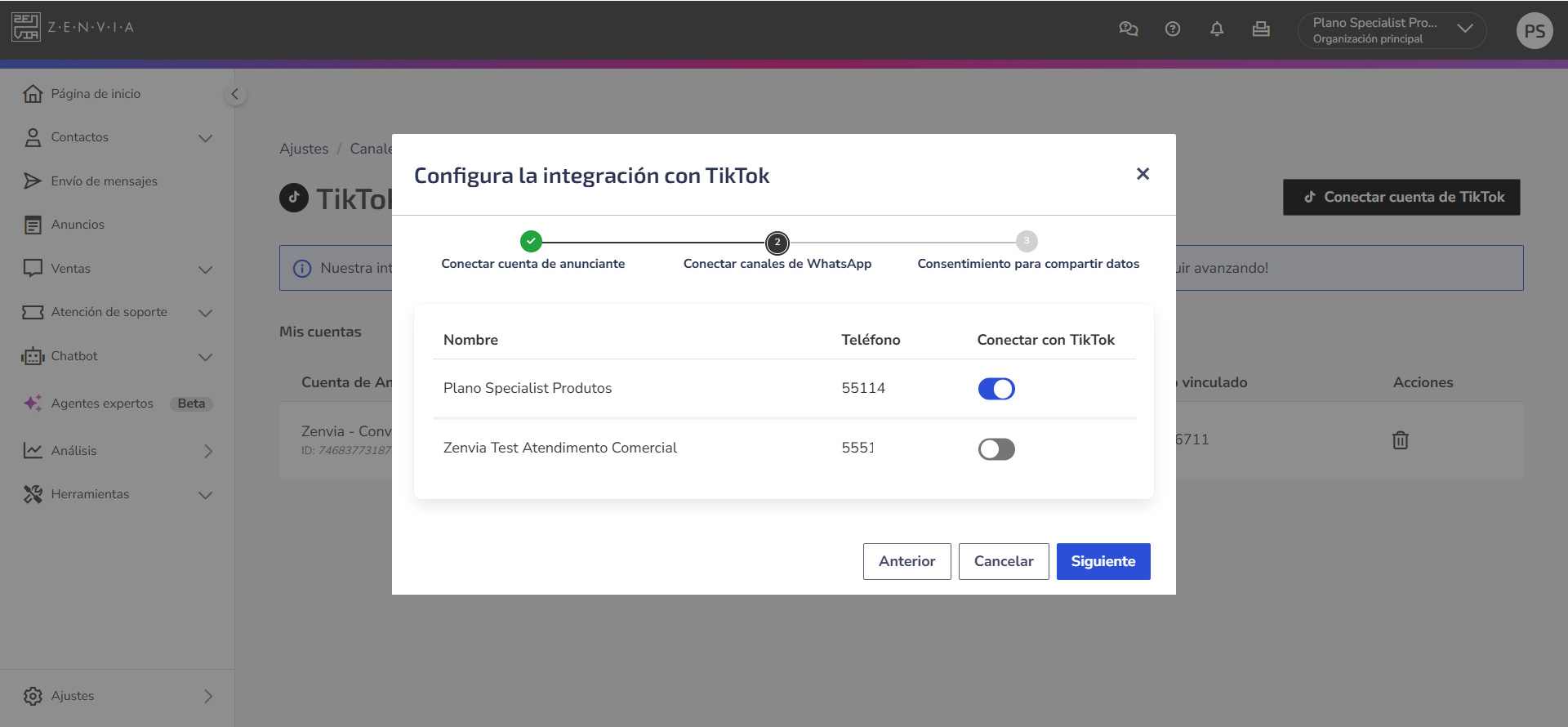The image size is (1568, 727).
Task: Click the Beta badge
Action: (191, 404)
